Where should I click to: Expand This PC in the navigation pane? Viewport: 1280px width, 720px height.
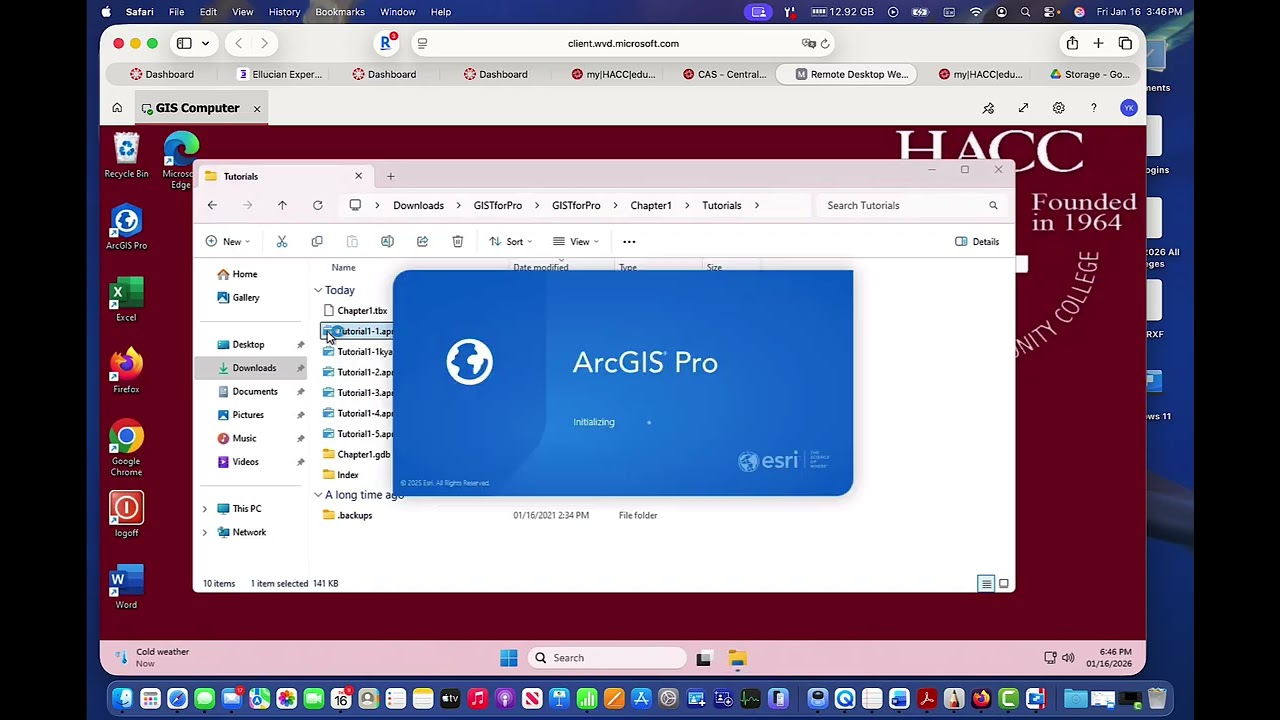click(205, 509)
